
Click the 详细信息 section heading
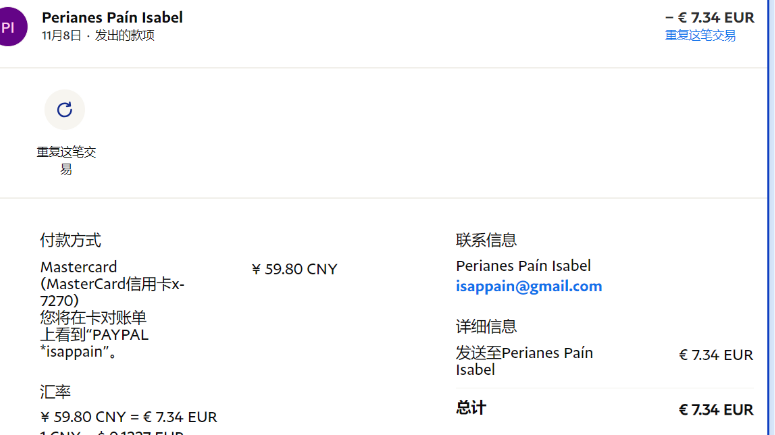click(x=486, y=326)
